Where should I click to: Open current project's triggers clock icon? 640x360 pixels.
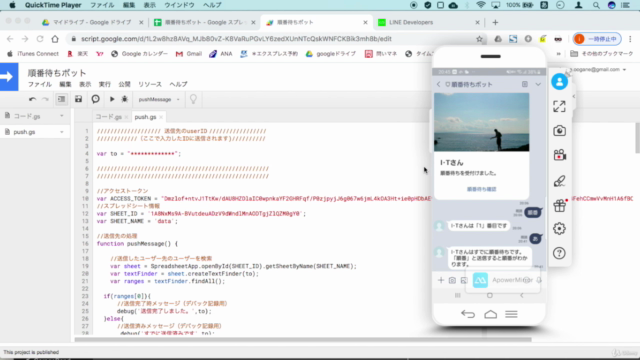click(96, 99)
